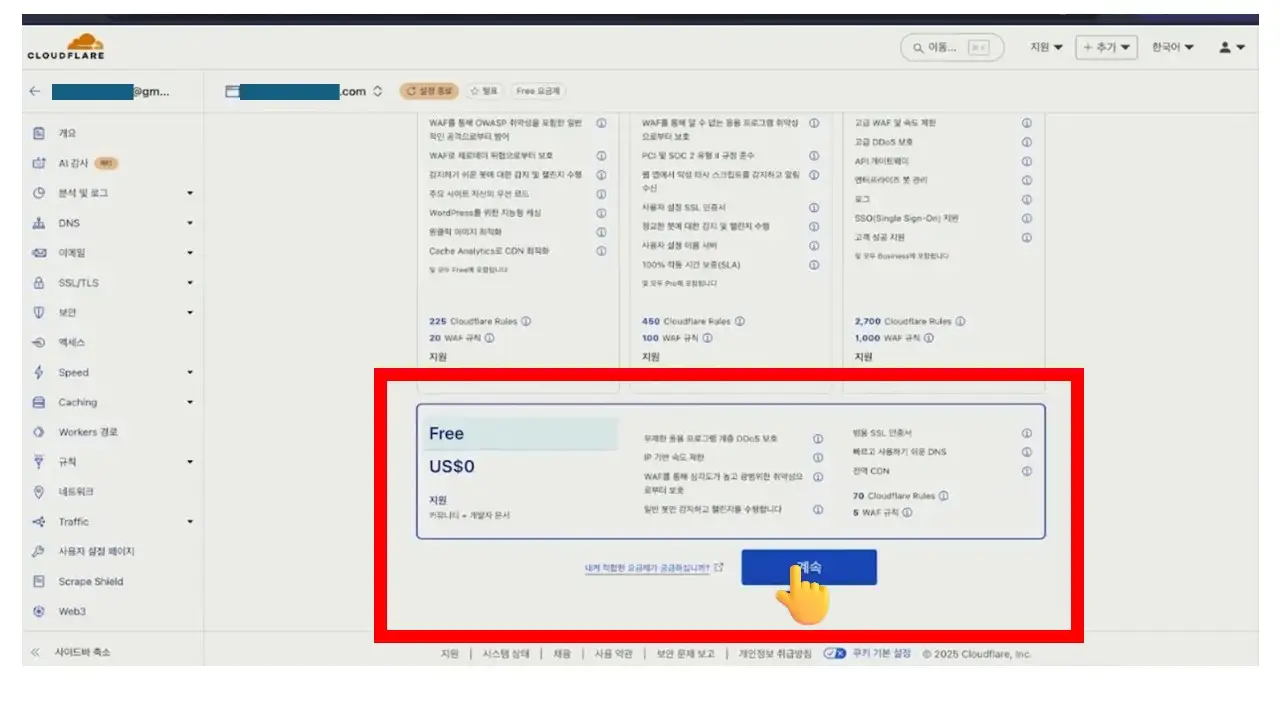Click the Free 요금제 badge
Viewport: 1280px width, 720px height.
click(539, 91)
